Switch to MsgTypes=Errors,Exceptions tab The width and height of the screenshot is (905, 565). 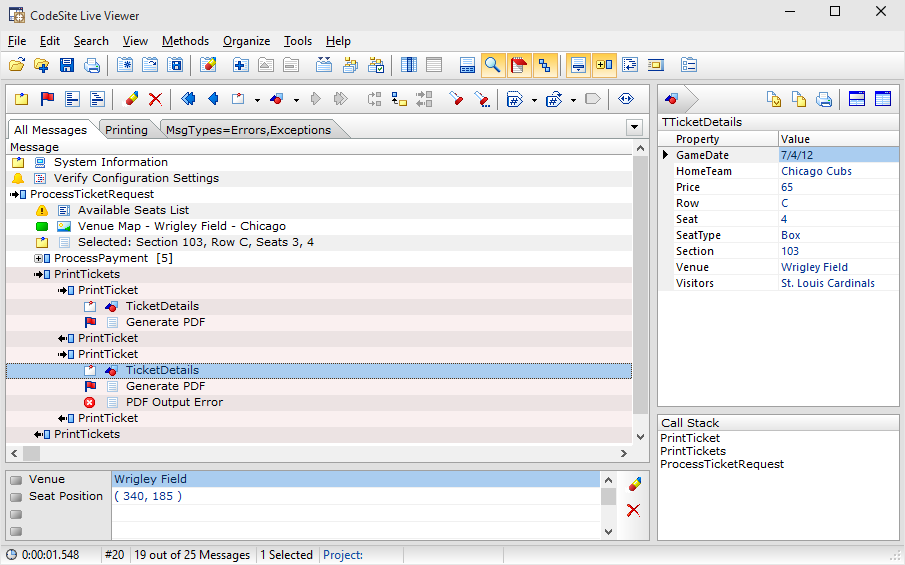pyautogui.click(x=248, y=130)
